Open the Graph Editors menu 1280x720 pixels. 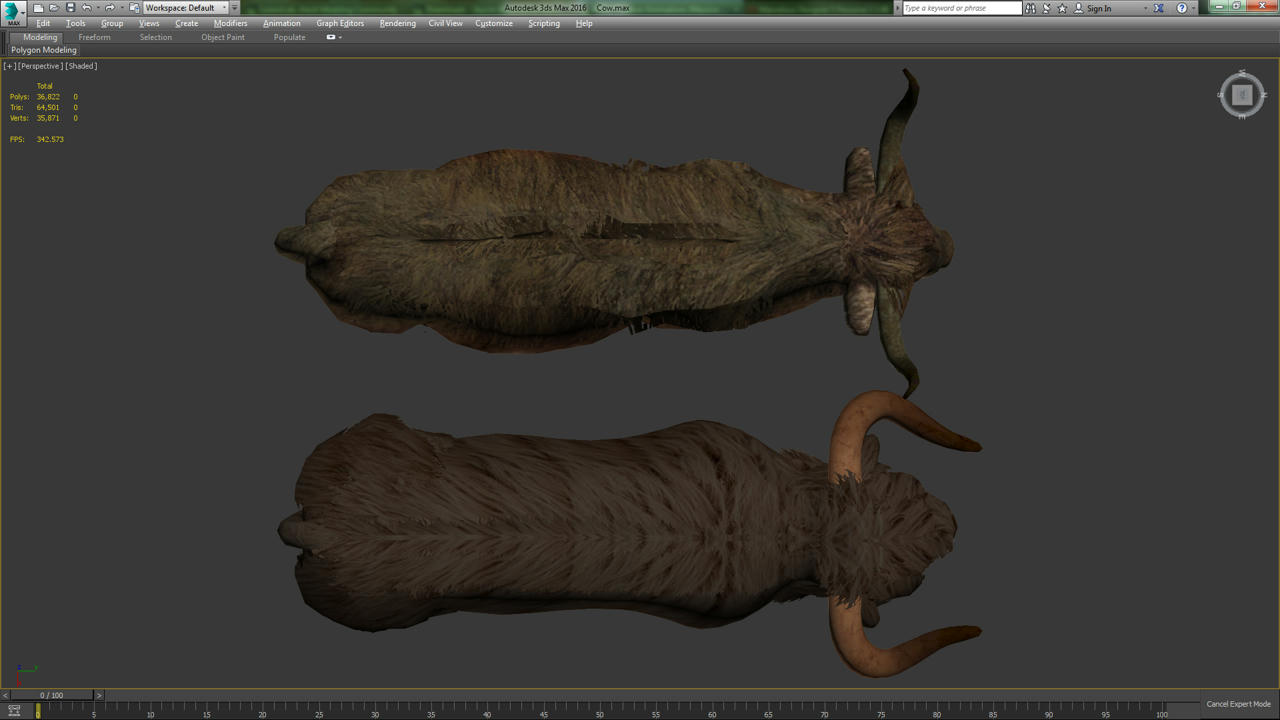341,23
